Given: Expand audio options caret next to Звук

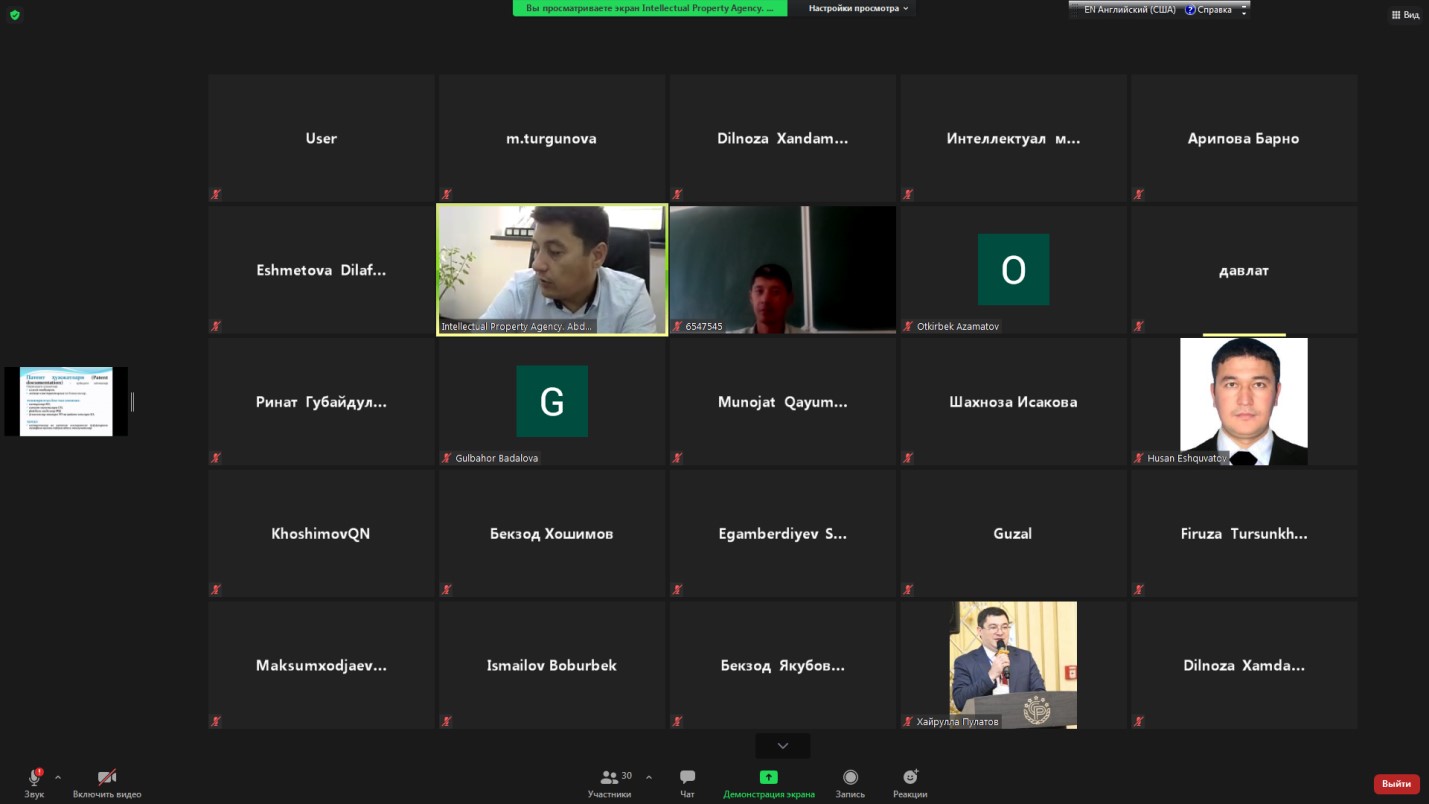Looking at the screenshot, I should click(58, 777).
